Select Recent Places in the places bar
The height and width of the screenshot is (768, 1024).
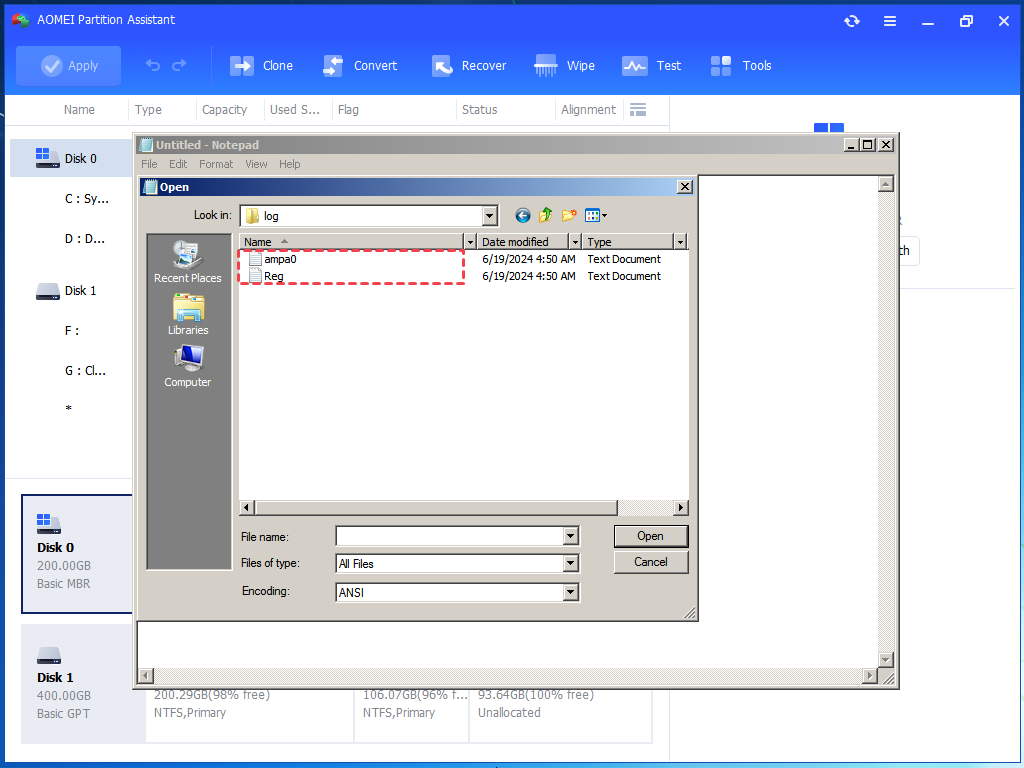point(188,262)
